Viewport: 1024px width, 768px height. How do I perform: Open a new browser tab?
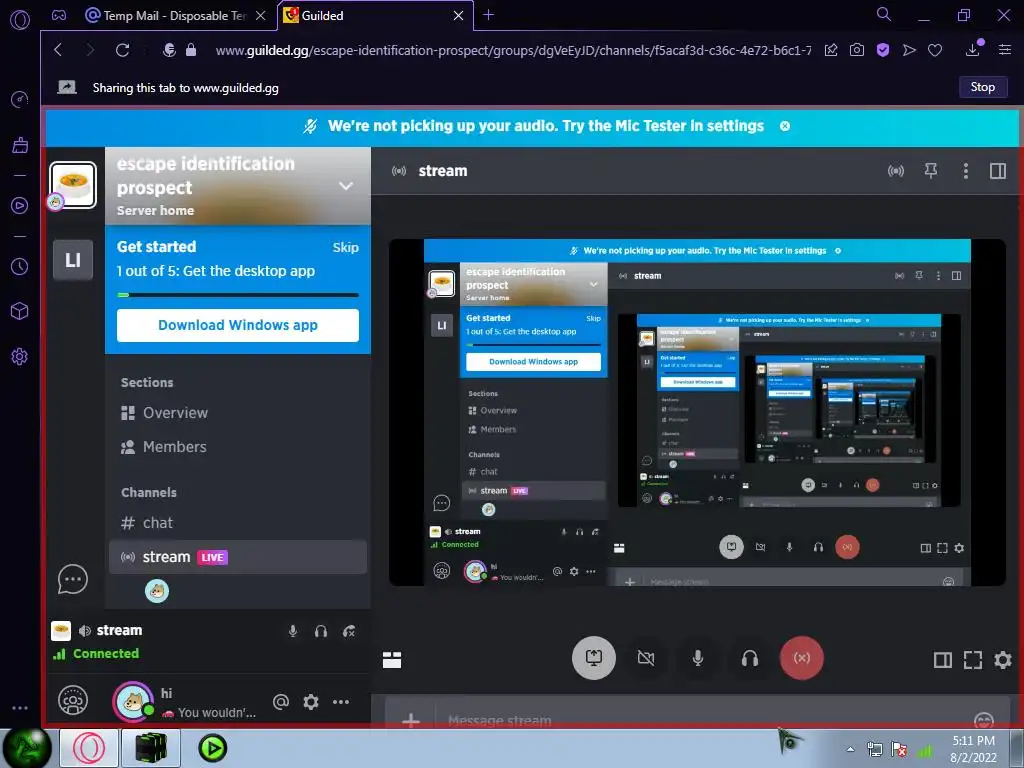point(488,14)
